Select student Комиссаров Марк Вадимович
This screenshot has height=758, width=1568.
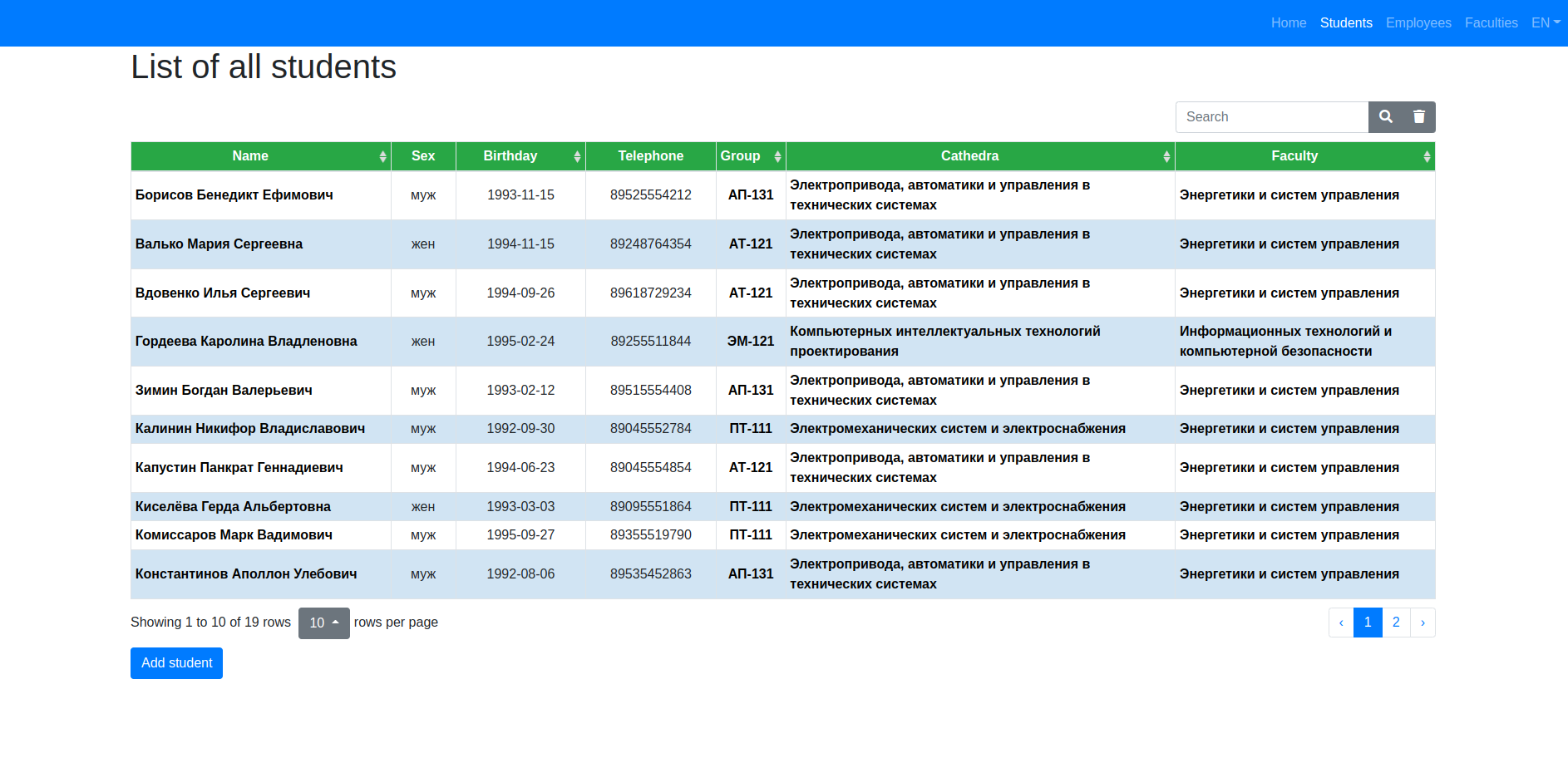point(234,535)
